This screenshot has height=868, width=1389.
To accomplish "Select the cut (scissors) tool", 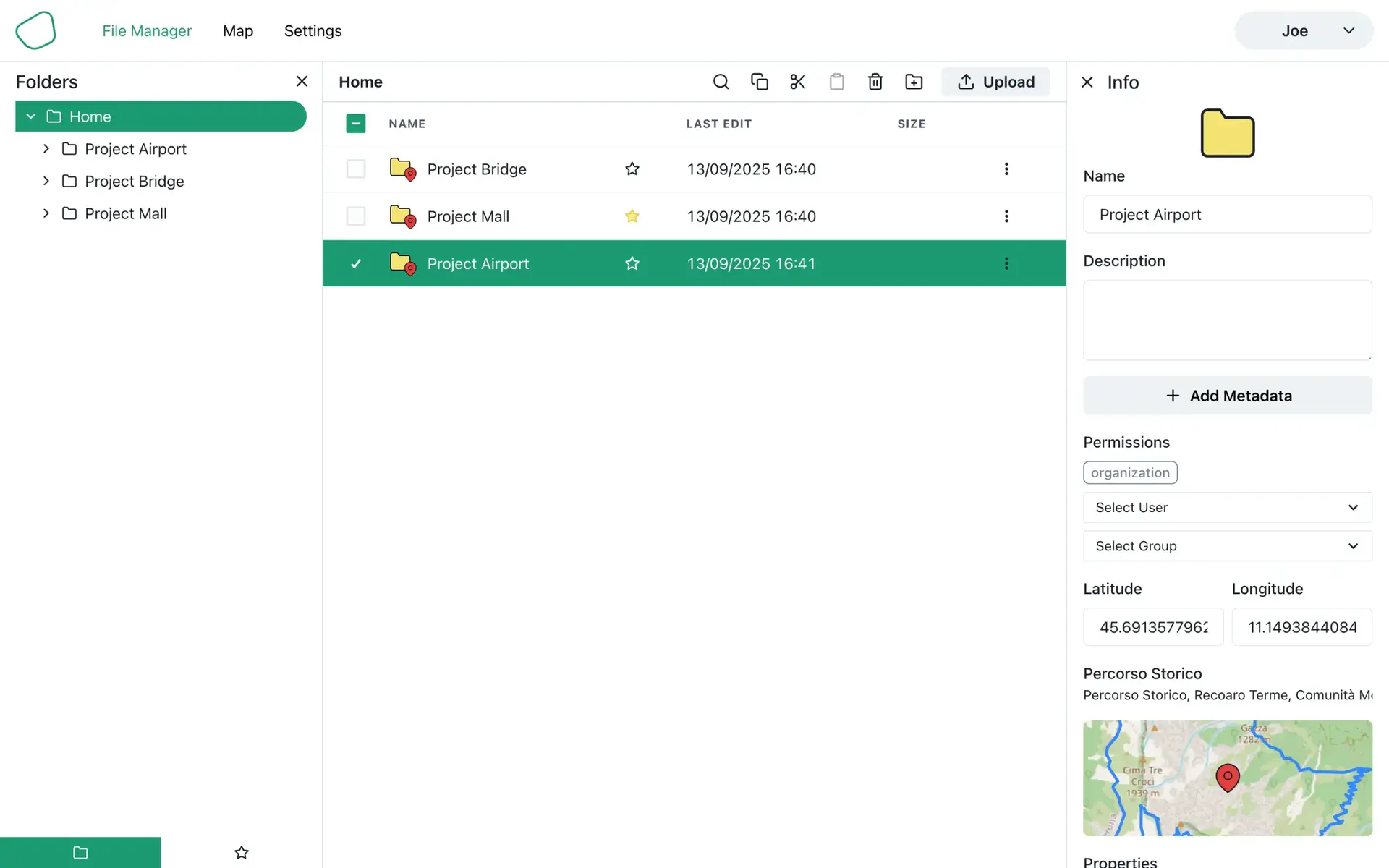I will (797, 82).
